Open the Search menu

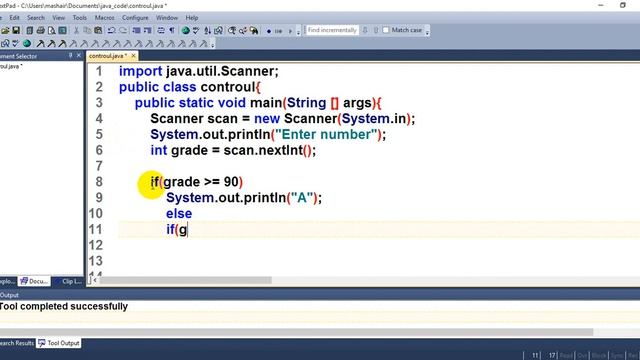pyautogui.click(x=36, y=18)
